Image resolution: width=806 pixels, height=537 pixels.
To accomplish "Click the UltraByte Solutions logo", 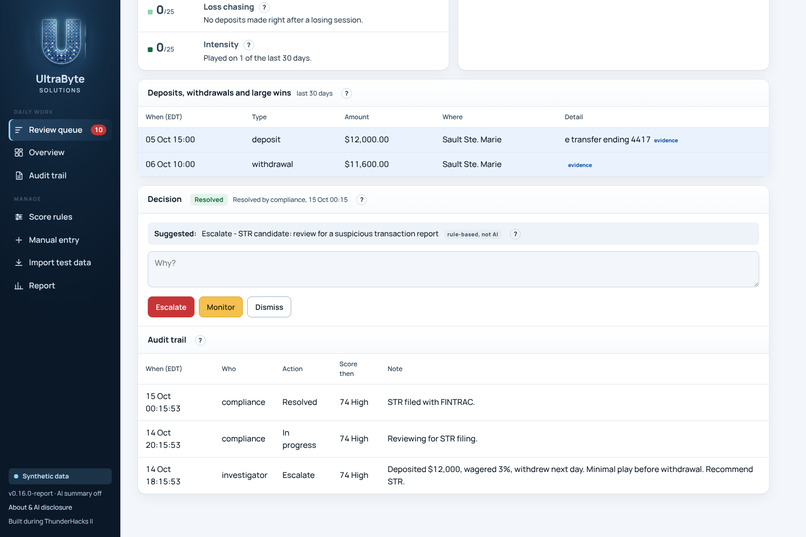I will tap(61, 54).
